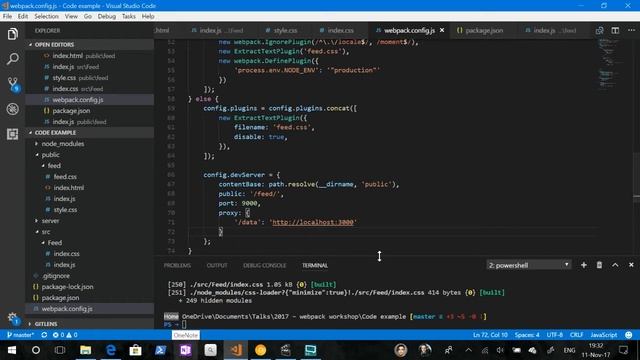The image size is (640, 360).
Task: Open the File menu
Action: (7, 16)
